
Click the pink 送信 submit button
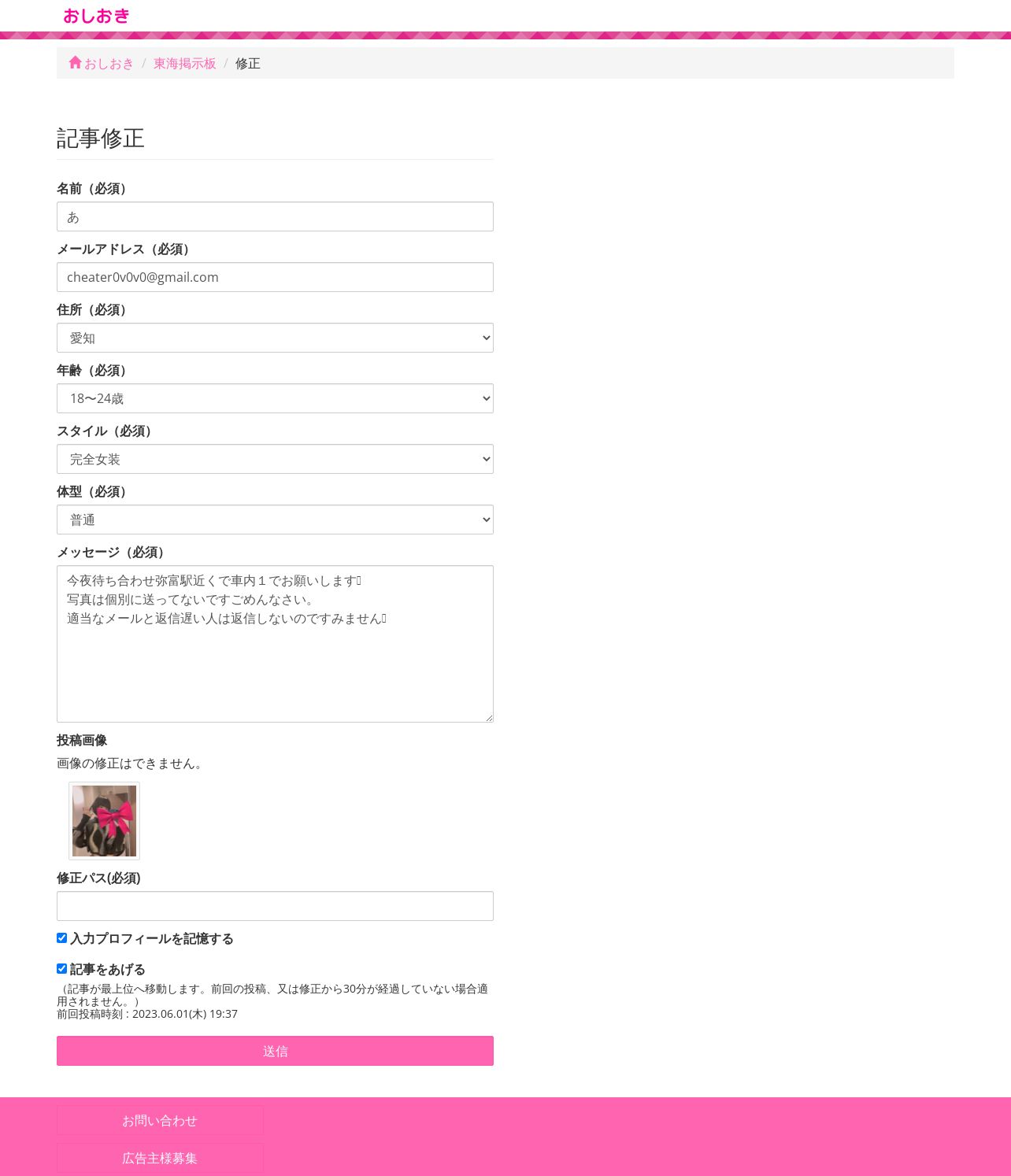[275, 1051]
